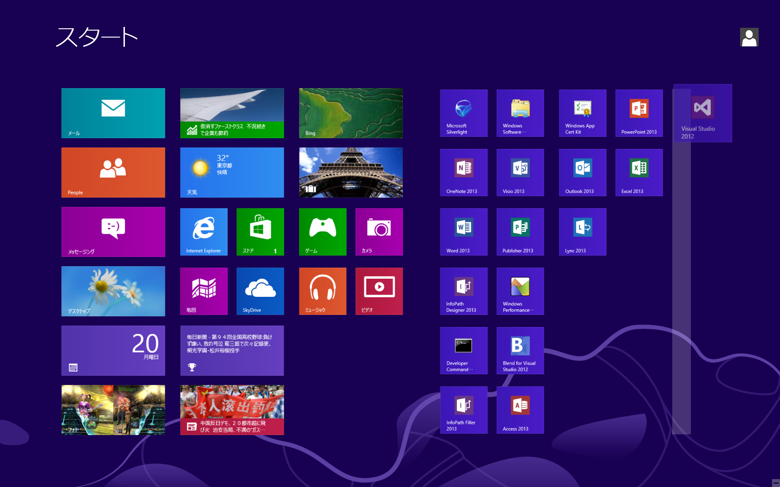Screen dimensions: 780x487
Task: Open Developer Command Prompt tile
Action: coord(464,351)
